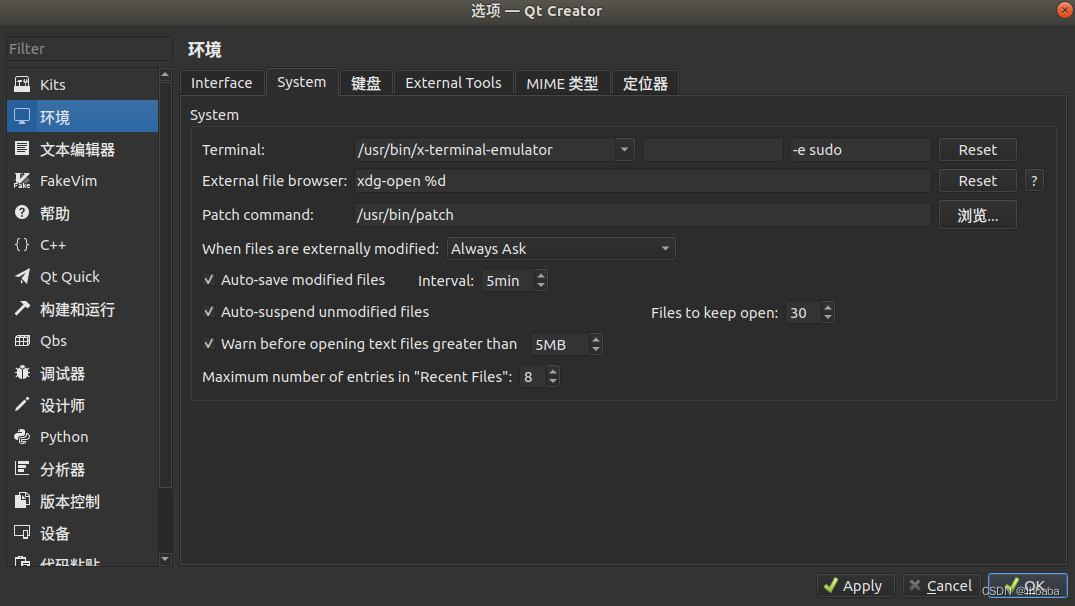Click Reset button for External file browser
Screen dimensions: 1075x606
[x=978, y=181]
